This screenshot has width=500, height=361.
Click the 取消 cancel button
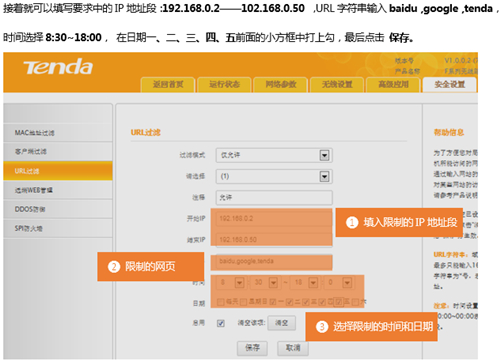tap(293, 348)
